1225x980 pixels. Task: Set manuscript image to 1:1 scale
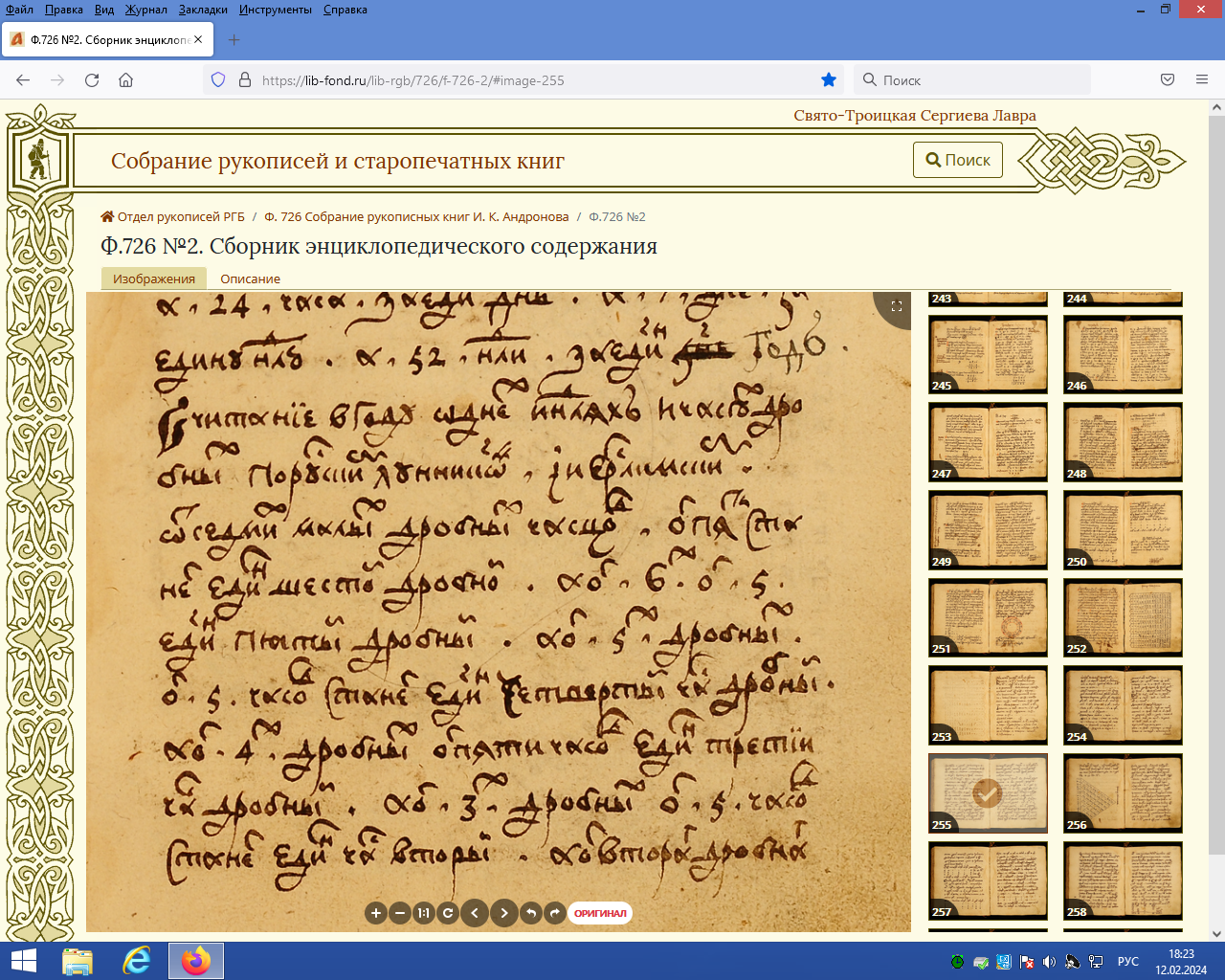424,913
